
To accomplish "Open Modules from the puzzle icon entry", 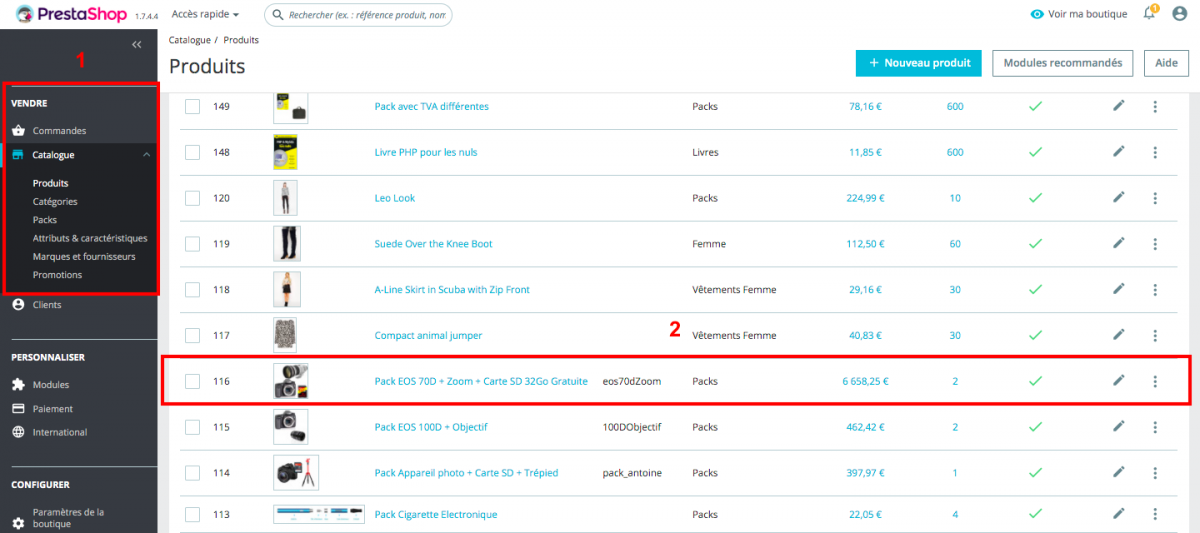I will tap(50, 385).
